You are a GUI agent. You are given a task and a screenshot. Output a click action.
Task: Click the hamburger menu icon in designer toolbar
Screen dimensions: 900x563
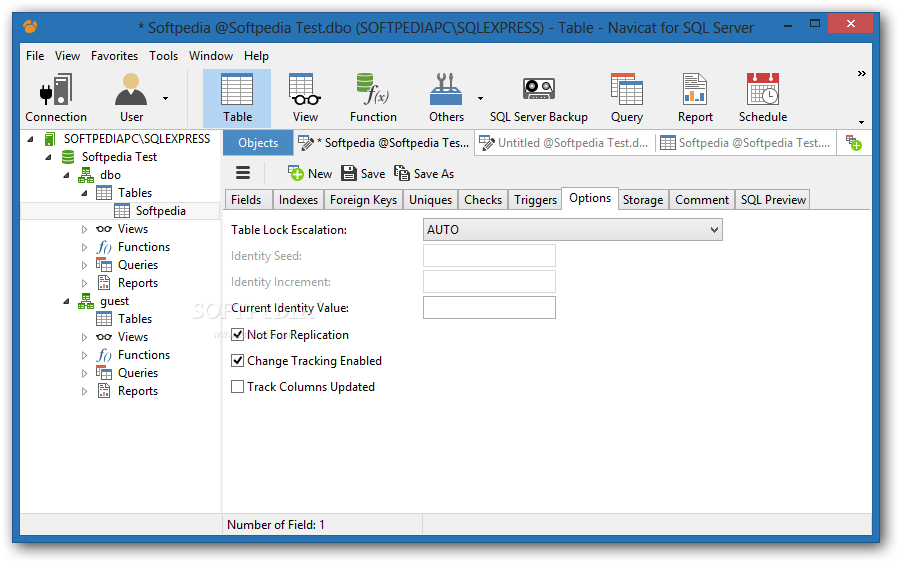(x=243, y=173)
